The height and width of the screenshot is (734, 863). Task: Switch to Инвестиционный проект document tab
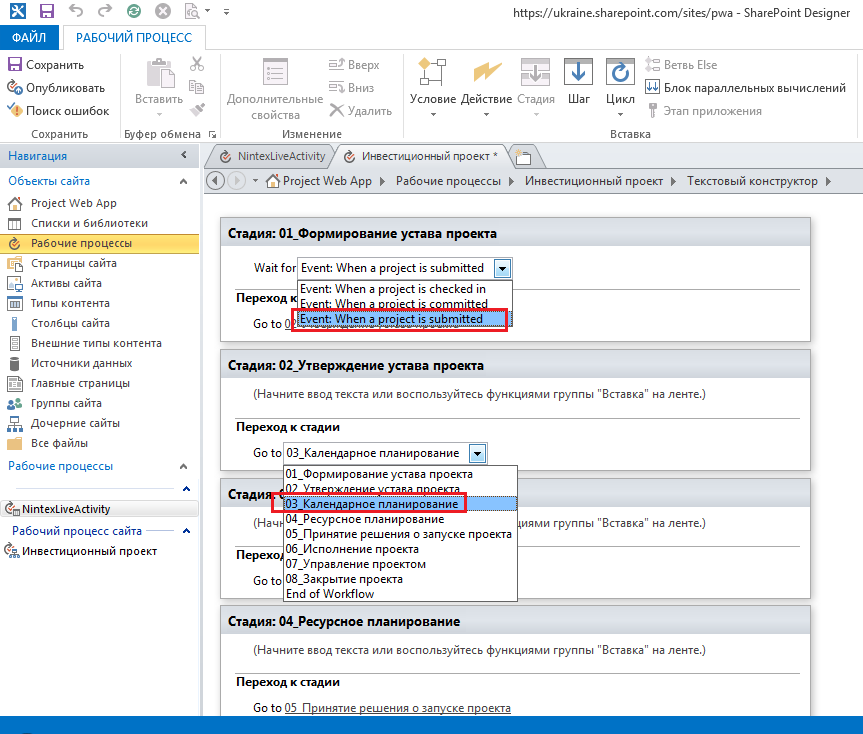[421, 156]
